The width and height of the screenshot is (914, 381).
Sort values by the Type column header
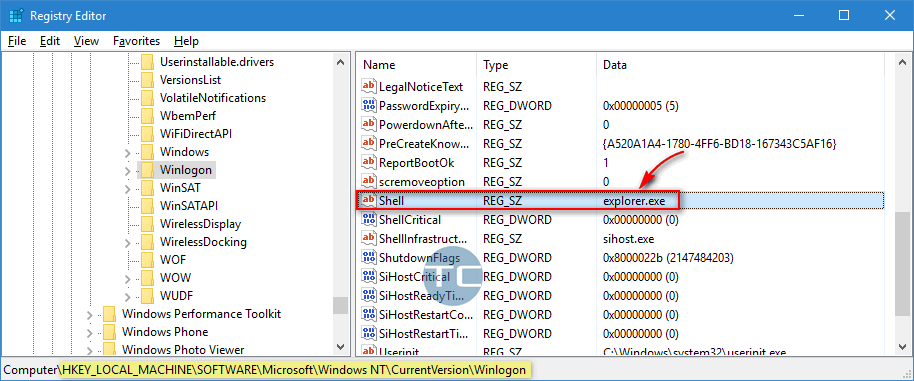click(x=537, y=65)
